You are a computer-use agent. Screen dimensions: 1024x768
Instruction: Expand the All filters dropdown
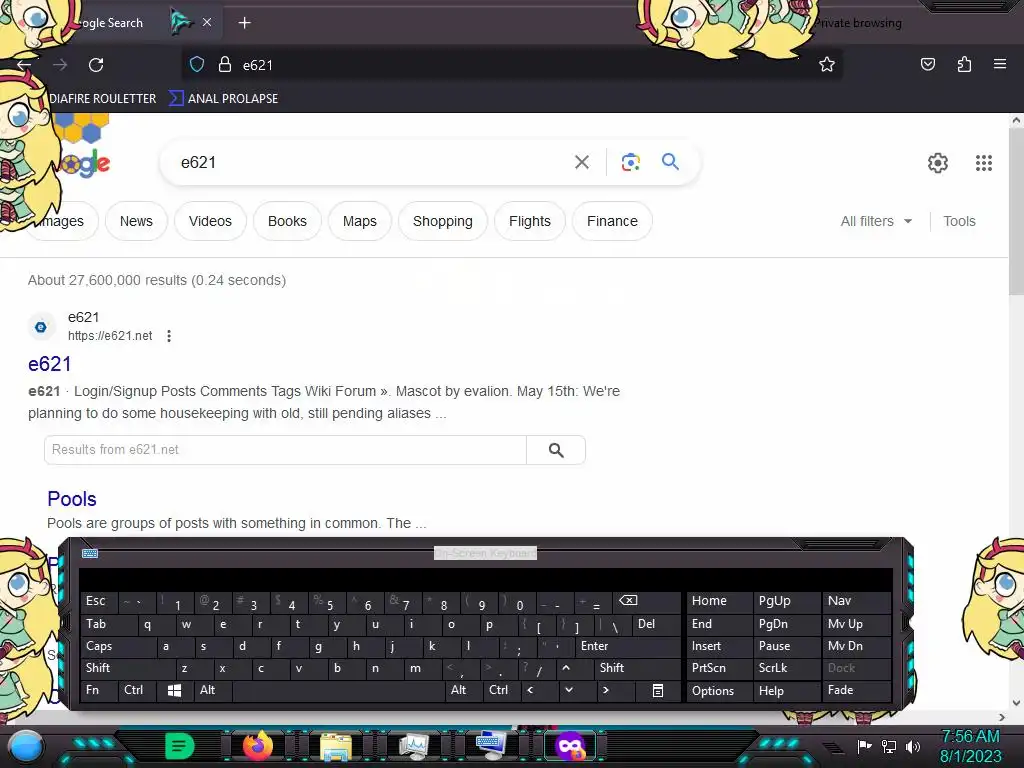[x=876, y=221]
